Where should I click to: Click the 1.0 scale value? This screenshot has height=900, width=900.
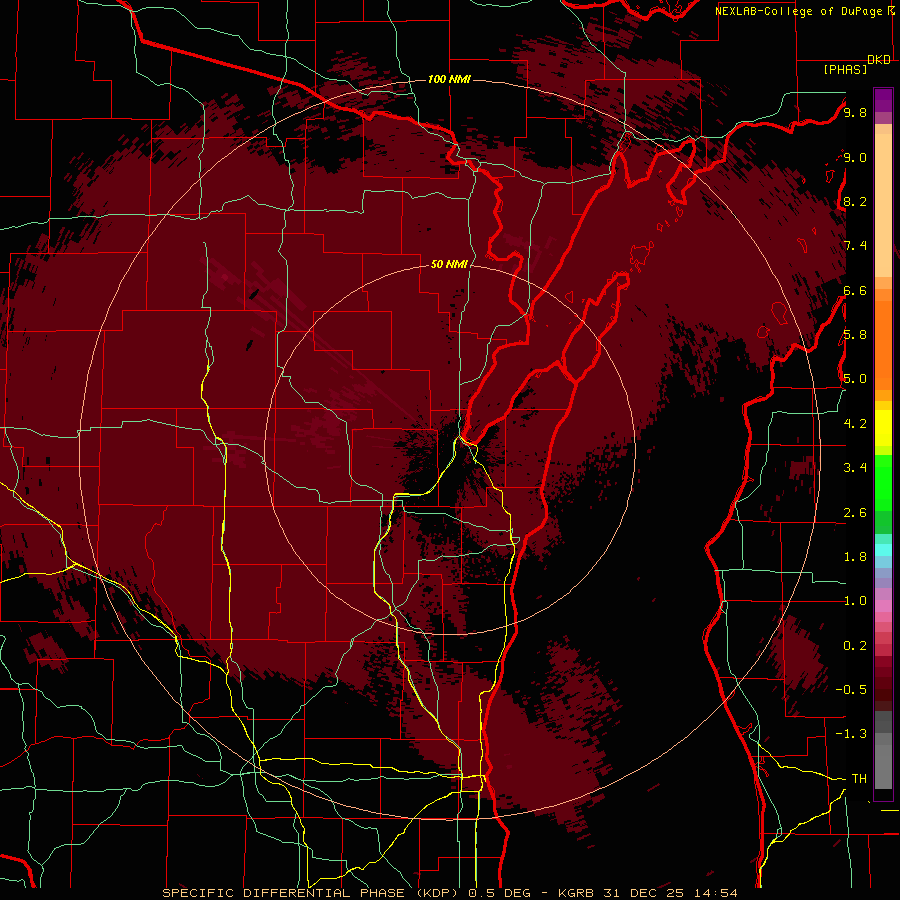pos(855,601)
